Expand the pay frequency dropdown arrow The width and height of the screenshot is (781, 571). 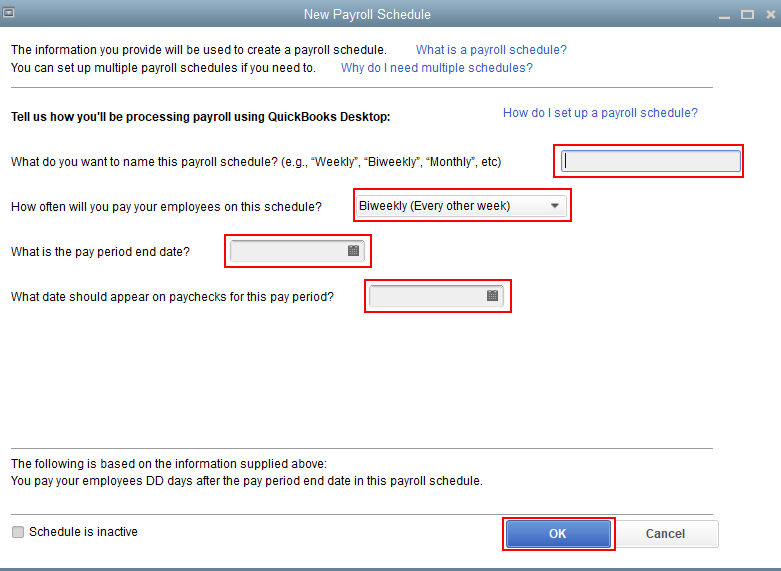pyautogui.click(x=555, y=206)
